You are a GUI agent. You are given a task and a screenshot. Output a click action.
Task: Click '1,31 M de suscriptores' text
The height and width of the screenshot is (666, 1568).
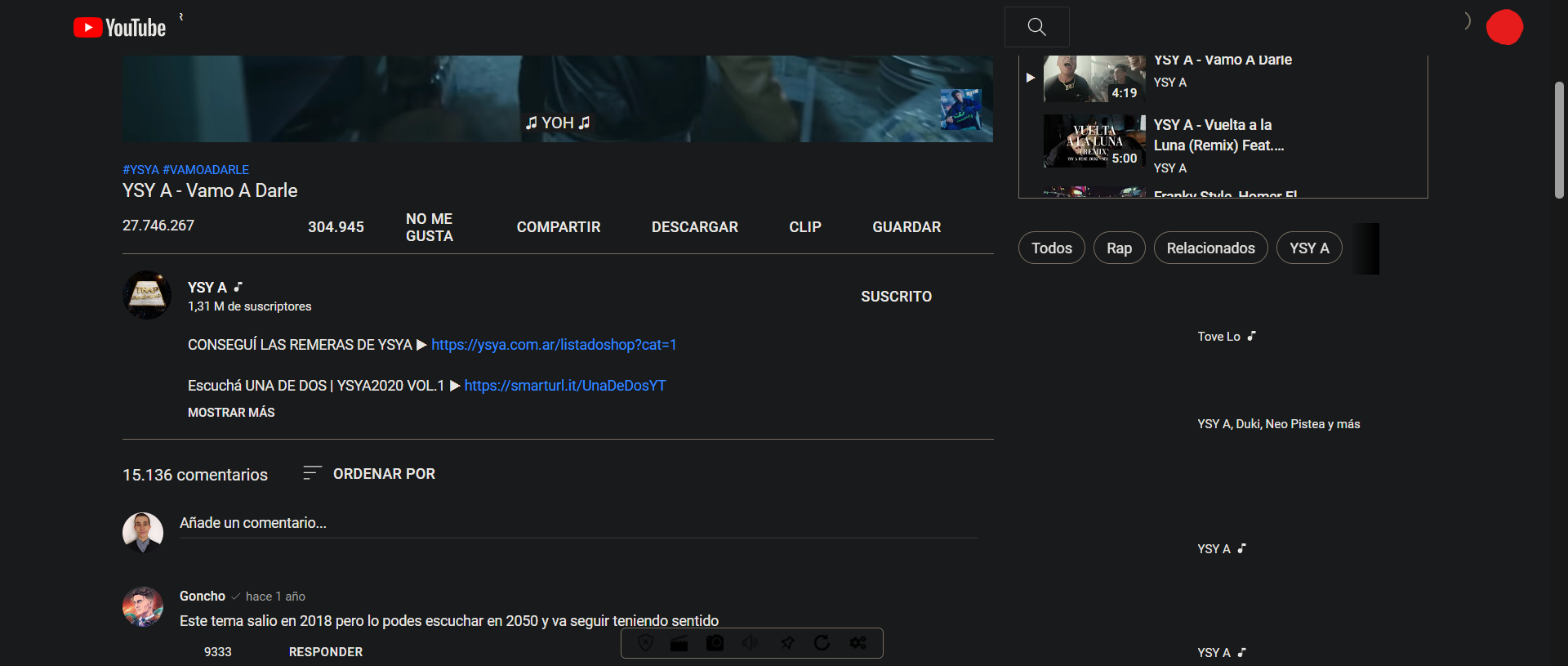click(249, 306)
